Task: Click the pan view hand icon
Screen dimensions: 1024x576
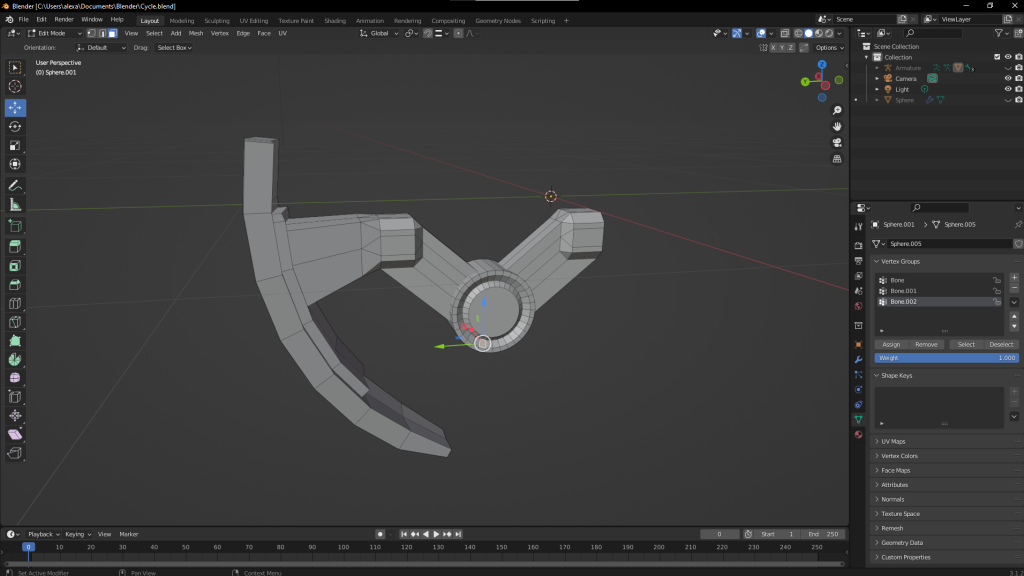Action: click(x=837, y=126)
